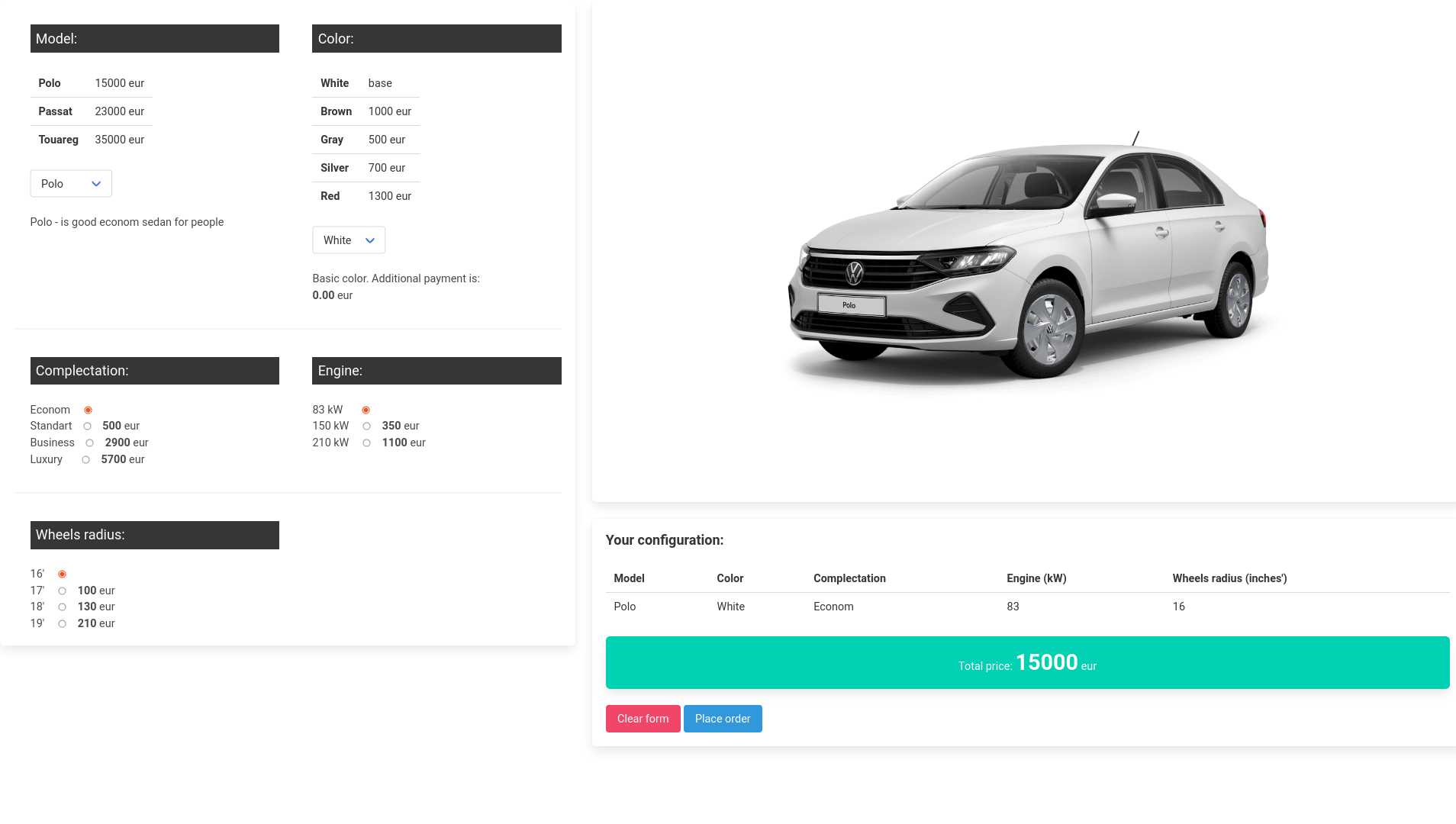Image resolution: width=1456 pixels, height=824 pixels.
Task: Expand the White color dropdown
Action: coord(349,240)
